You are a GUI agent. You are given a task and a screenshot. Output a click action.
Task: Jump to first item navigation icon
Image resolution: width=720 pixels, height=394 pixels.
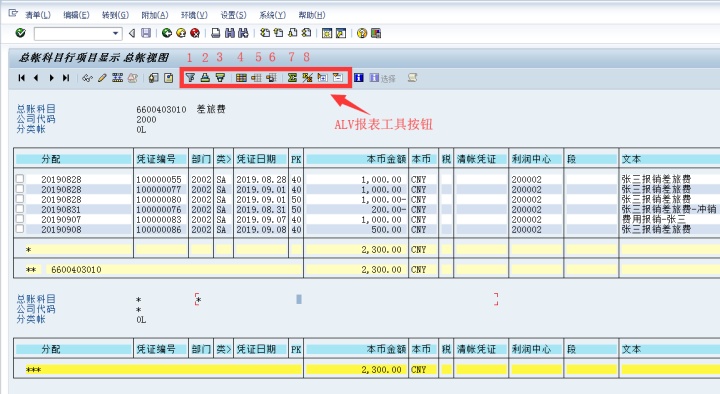point(21,78)
